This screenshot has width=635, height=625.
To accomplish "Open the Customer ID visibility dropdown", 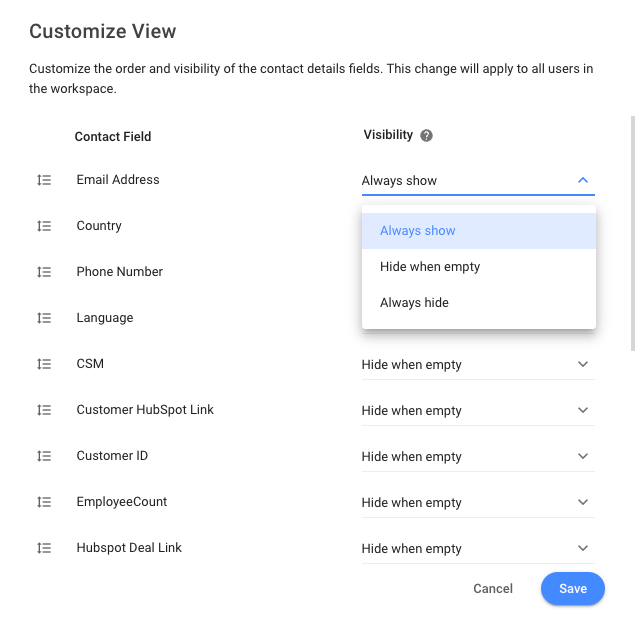I will 477,457.
